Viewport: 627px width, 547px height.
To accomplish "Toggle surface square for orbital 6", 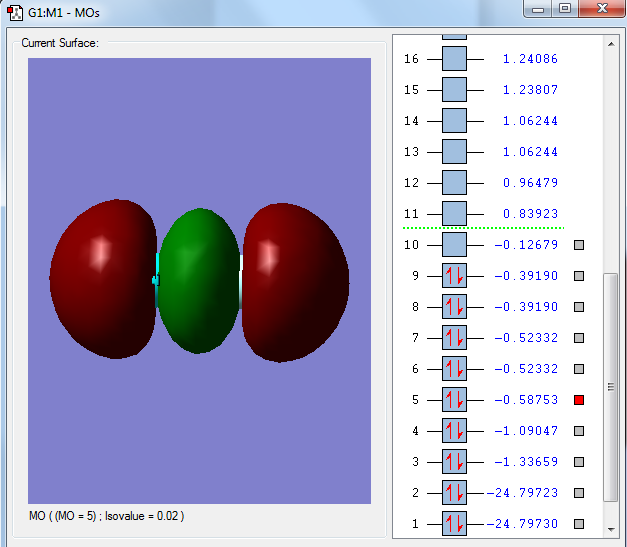I will (x=579, y=369).
